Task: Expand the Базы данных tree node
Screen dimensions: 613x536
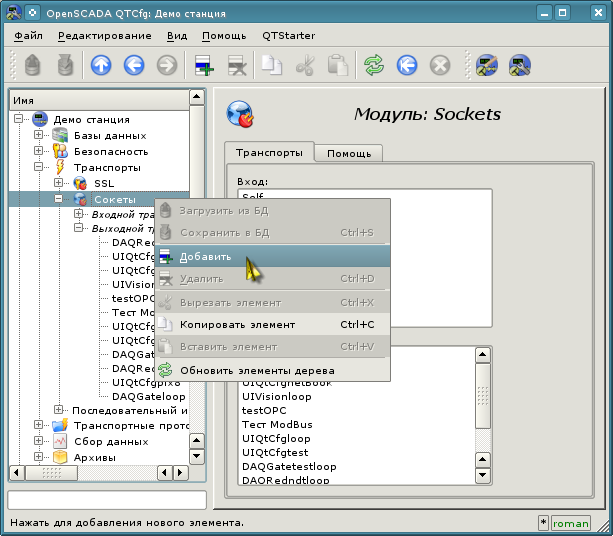Action: pyautogui.click(x=39, y=135)
